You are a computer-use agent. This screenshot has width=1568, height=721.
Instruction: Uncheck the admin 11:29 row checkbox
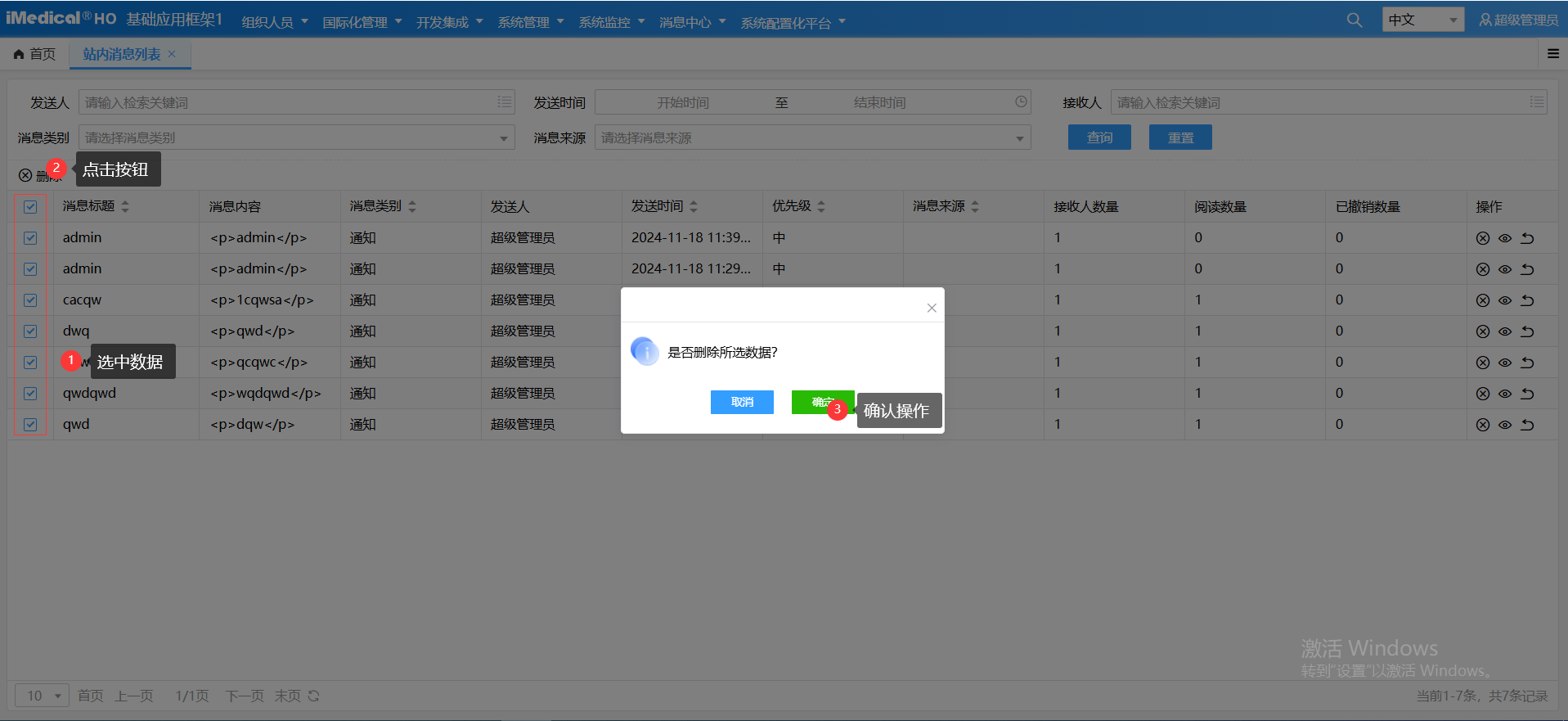[30, 269]
